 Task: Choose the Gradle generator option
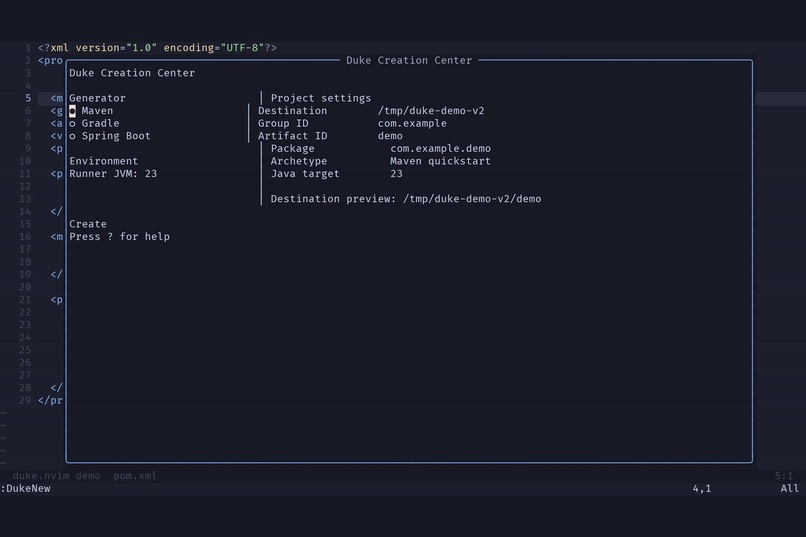pyautogui.click(x=94, y=123)
